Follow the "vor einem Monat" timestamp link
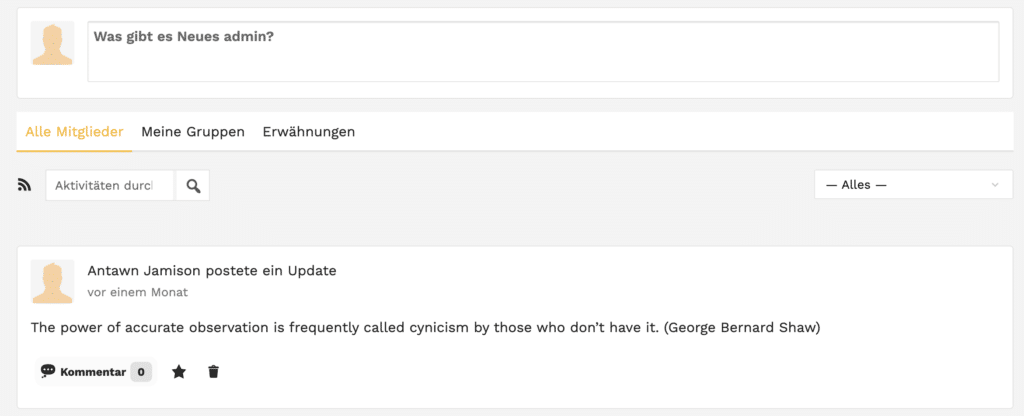Image resolution: width=1024 pixels, height=416 pixels. (138, 292)
